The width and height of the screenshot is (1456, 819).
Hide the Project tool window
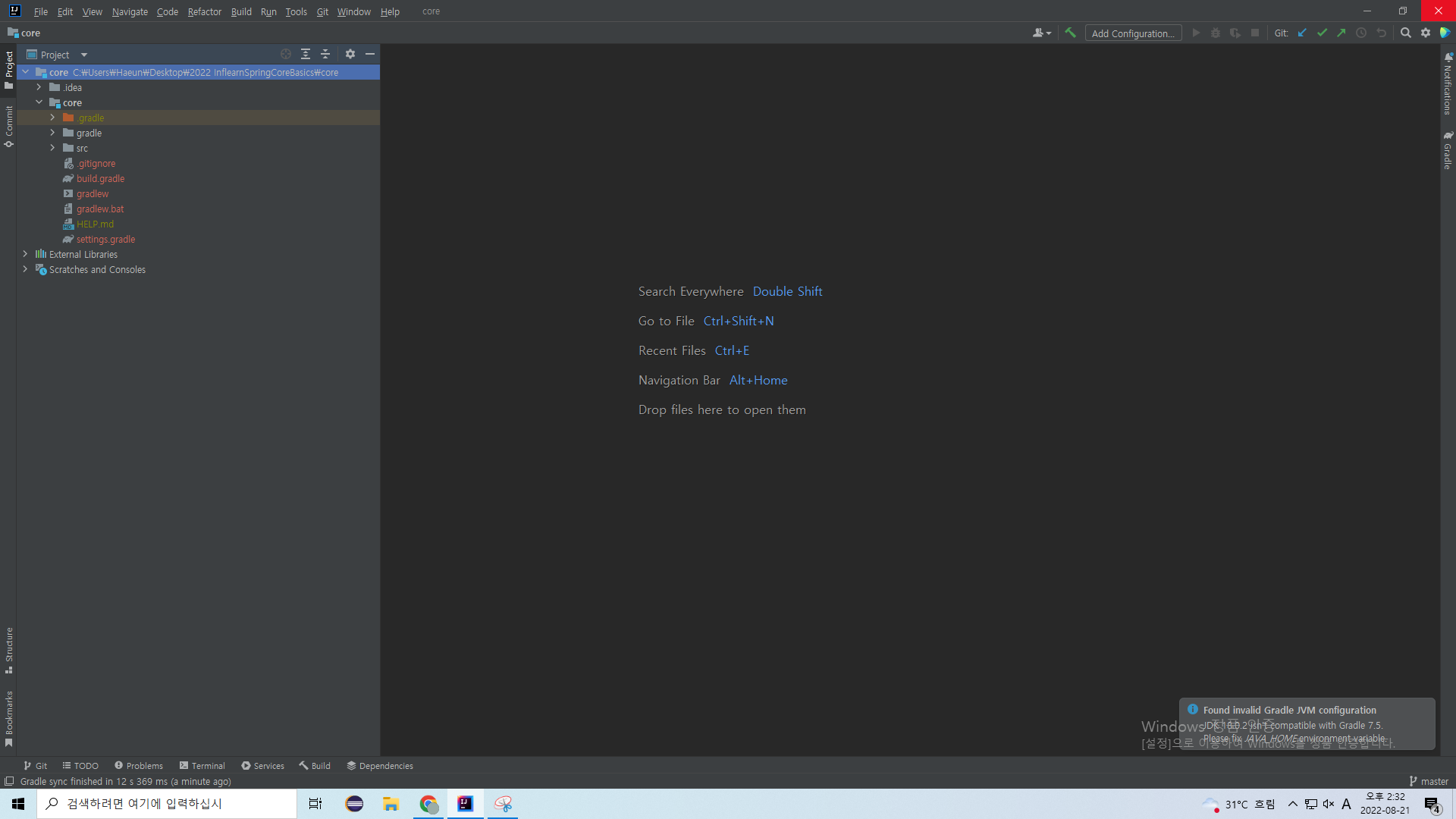pyautogui.click(x=370, y=54)
